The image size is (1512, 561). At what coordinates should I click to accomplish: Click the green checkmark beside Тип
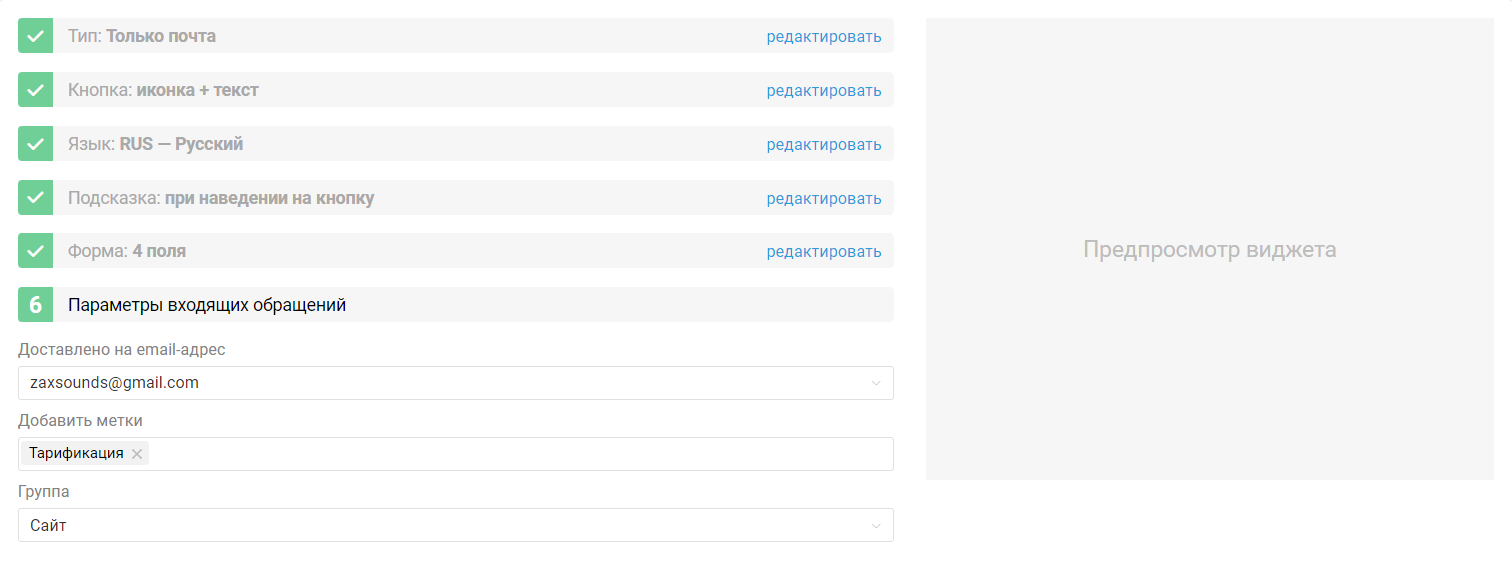point(35,36)
